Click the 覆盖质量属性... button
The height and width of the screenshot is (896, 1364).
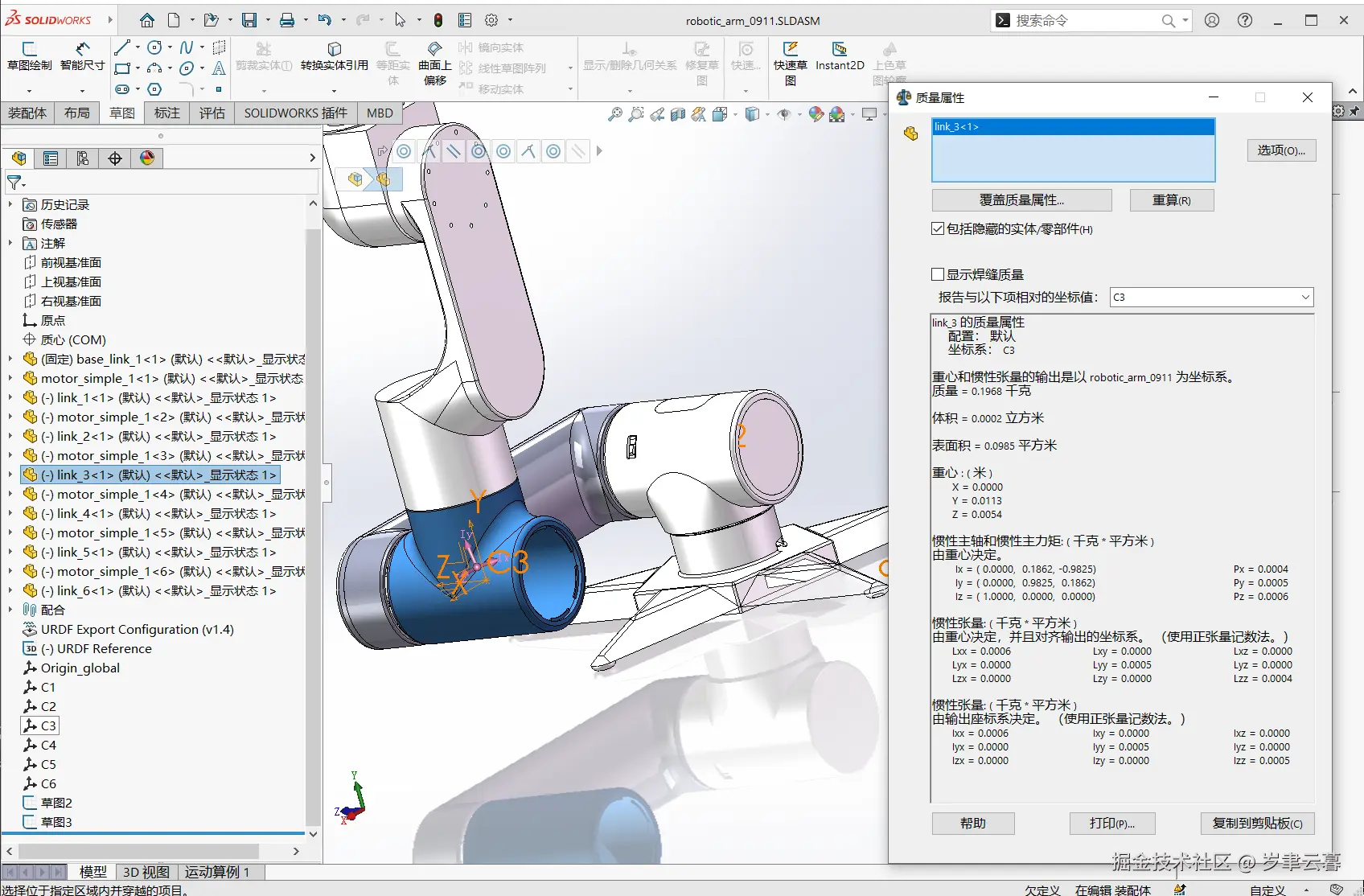coord(1021,200)
